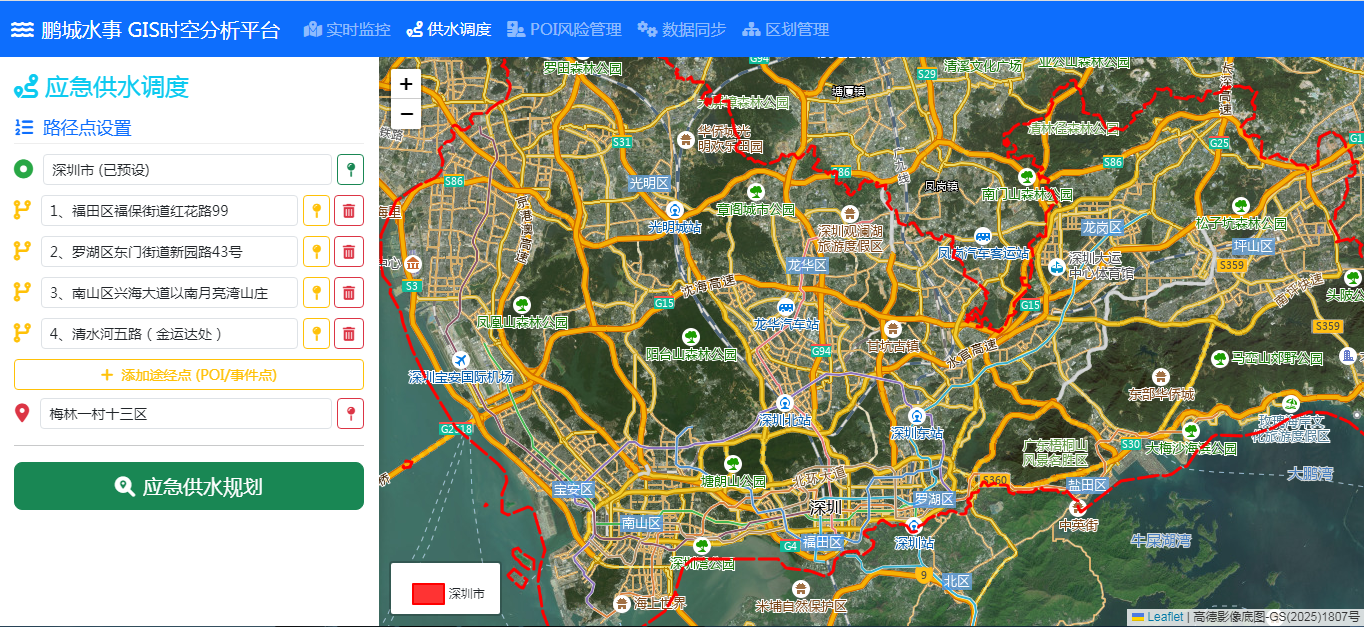Click waypoint 2 罗湖区东门街道新园路43号 field
The image size is (1364, 627).
169,252
